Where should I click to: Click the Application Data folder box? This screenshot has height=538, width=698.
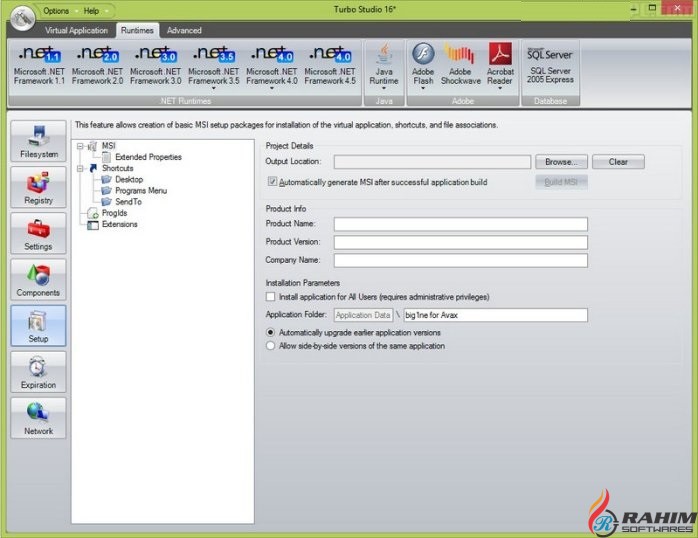point(363,315)
